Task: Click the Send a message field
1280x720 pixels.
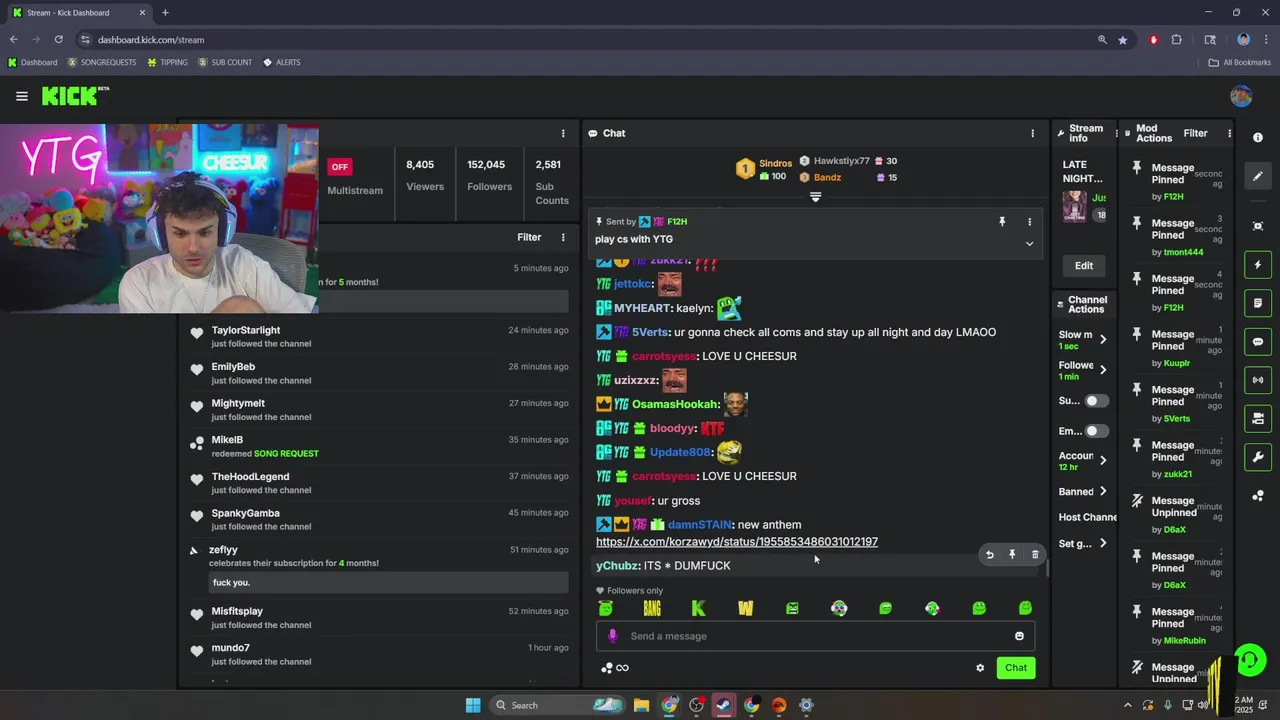Action: click(x=816, y=636)
